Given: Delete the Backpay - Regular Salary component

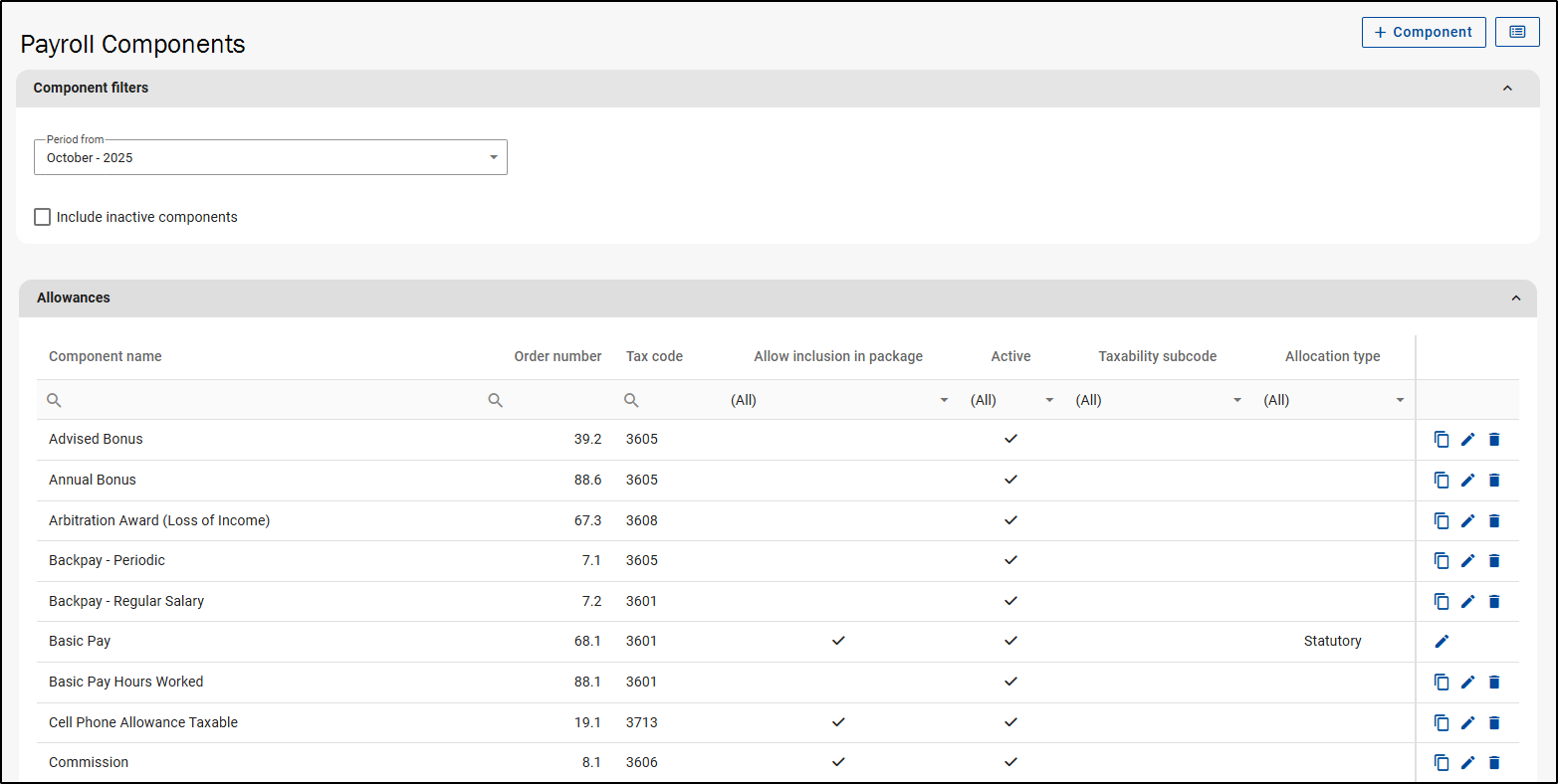Looking at the screenshot, I should 1494,602.
